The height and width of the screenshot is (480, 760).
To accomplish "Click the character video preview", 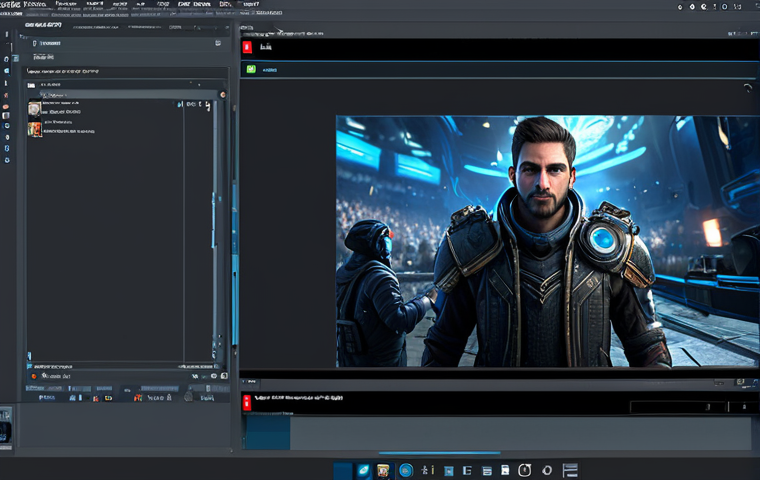I will pyautogui.click(x=547, y=240).
